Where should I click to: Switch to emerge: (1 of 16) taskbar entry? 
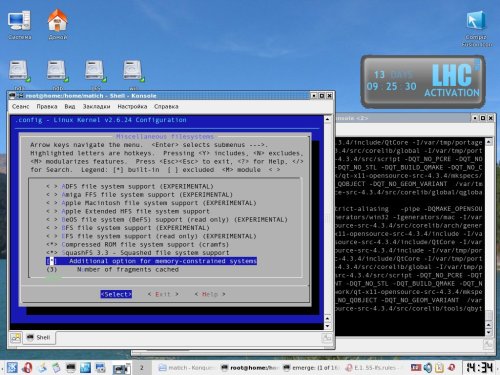point(312,368)
